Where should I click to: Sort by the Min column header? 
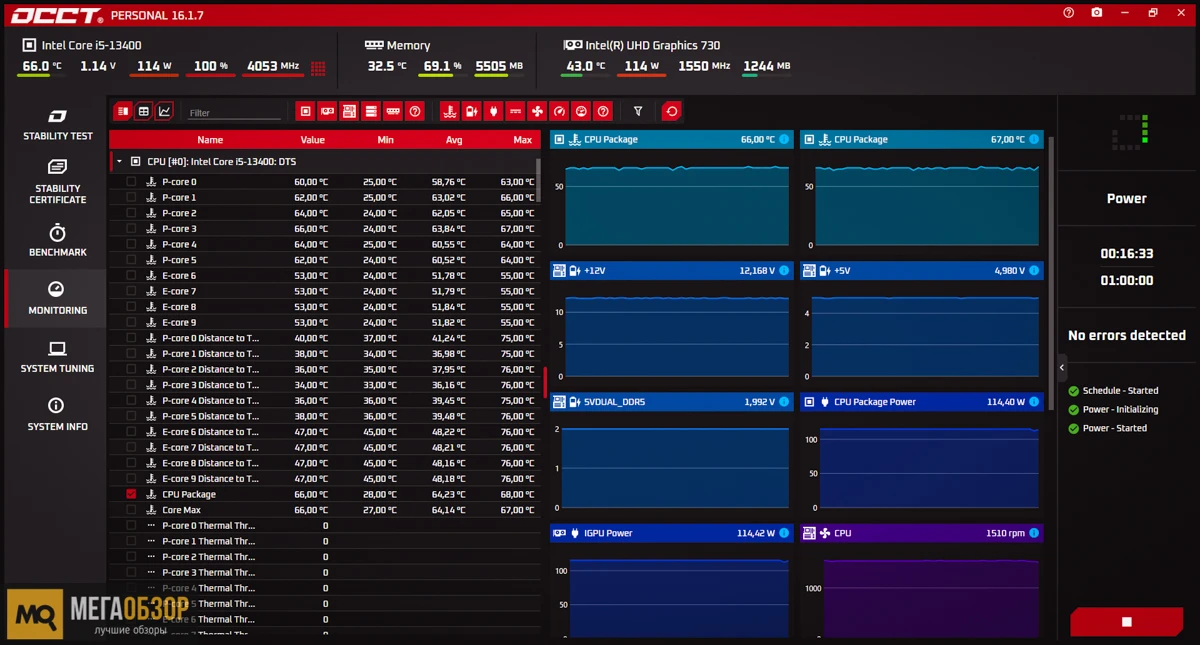pyautogui.click(x=386, y=140)
